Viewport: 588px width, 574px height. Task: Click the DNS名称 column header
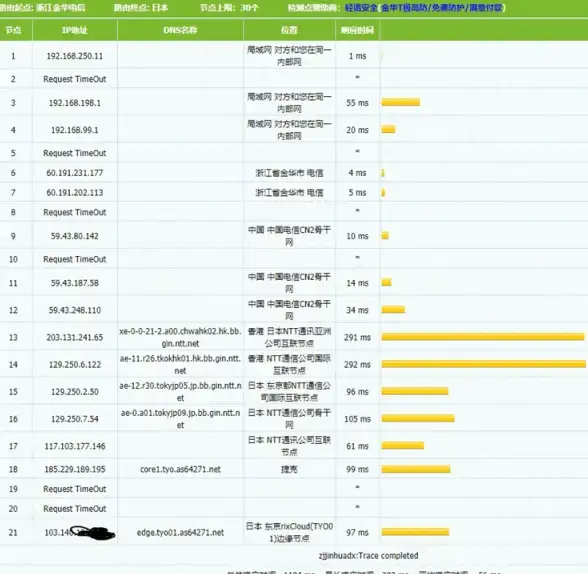click(180, 30)
